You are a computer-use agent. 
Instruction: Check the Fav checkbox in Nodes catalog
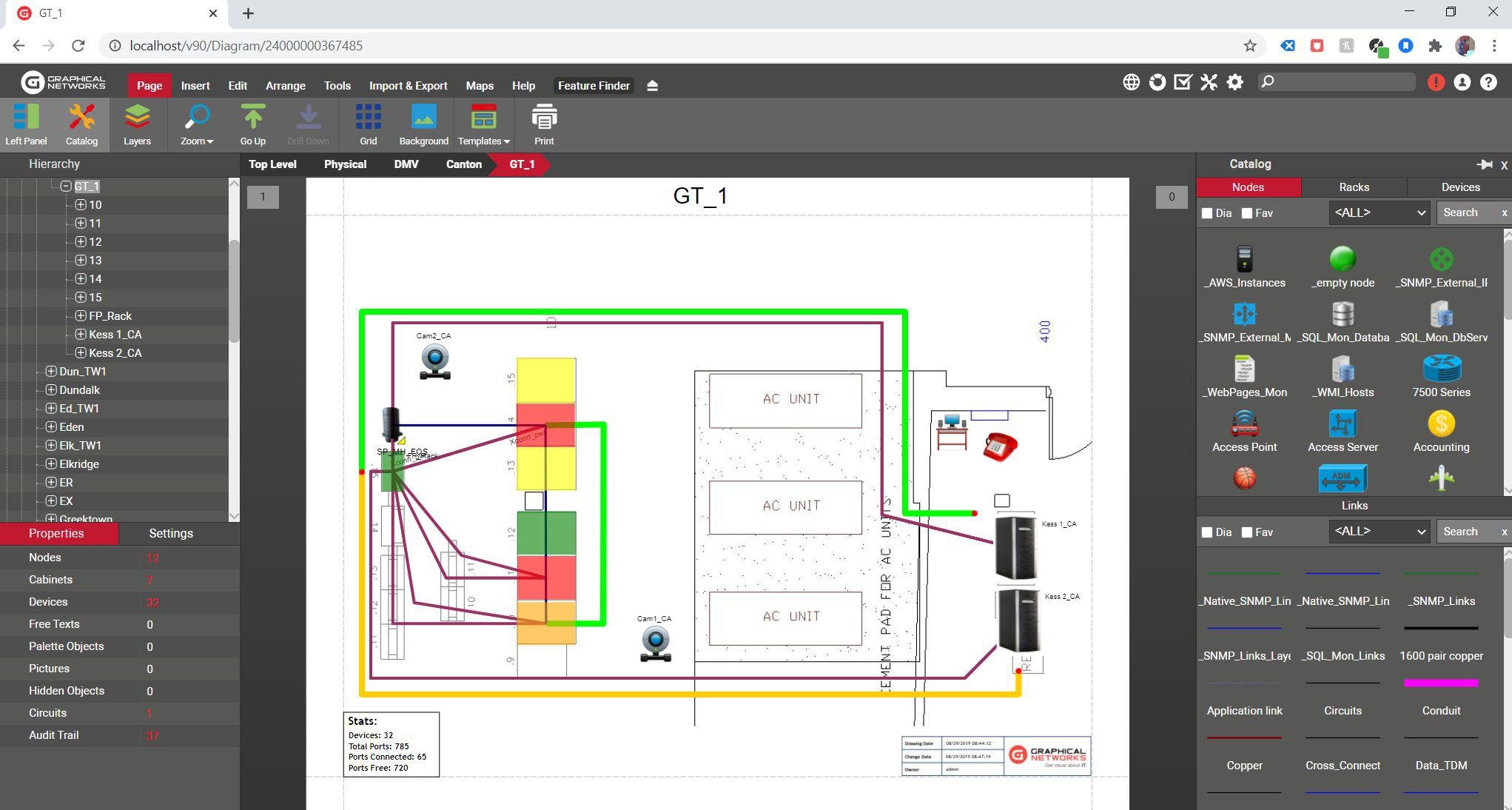pos(1247,213)
